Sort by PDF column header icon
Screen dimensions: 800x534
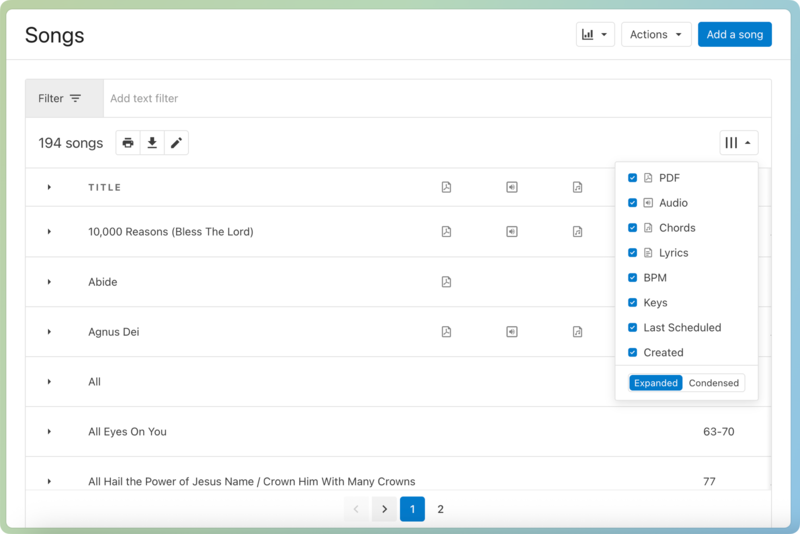click(x=446, y=187)
